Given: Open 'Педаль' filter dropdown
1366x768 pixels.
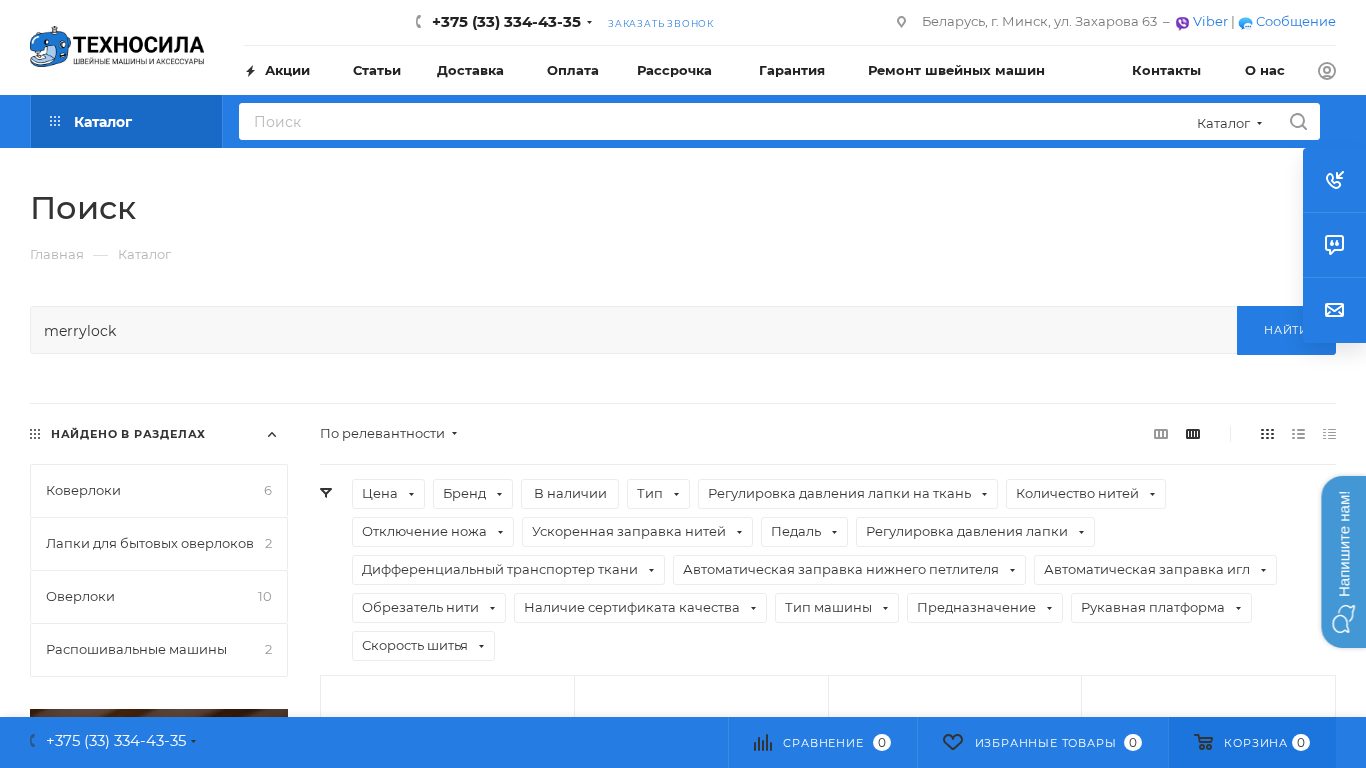Looking at the screenshot, I should pos(804,532).
